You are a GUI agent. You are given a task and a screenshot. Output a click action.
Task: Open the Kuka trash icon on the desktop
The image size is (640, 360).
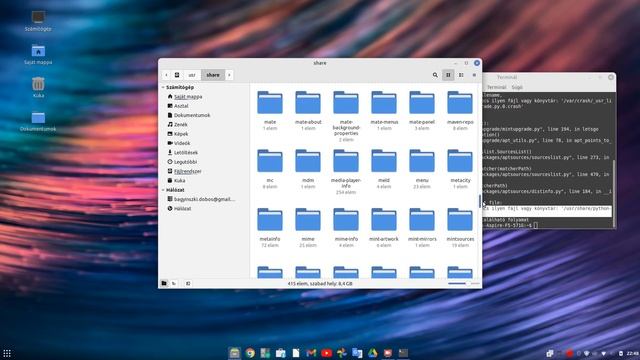click(x=38, y=87)
